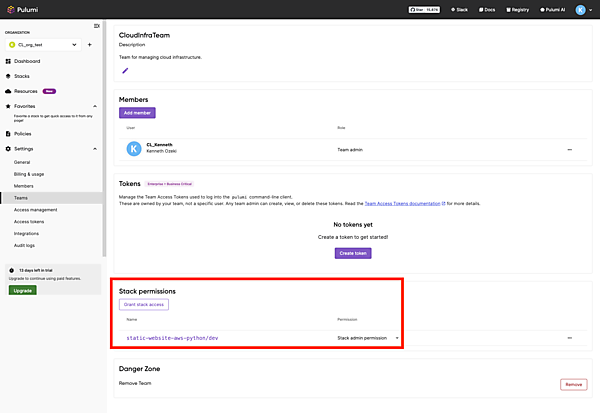
Task: Go to Dashboard in the sidebar
Action: coord(27,61)
